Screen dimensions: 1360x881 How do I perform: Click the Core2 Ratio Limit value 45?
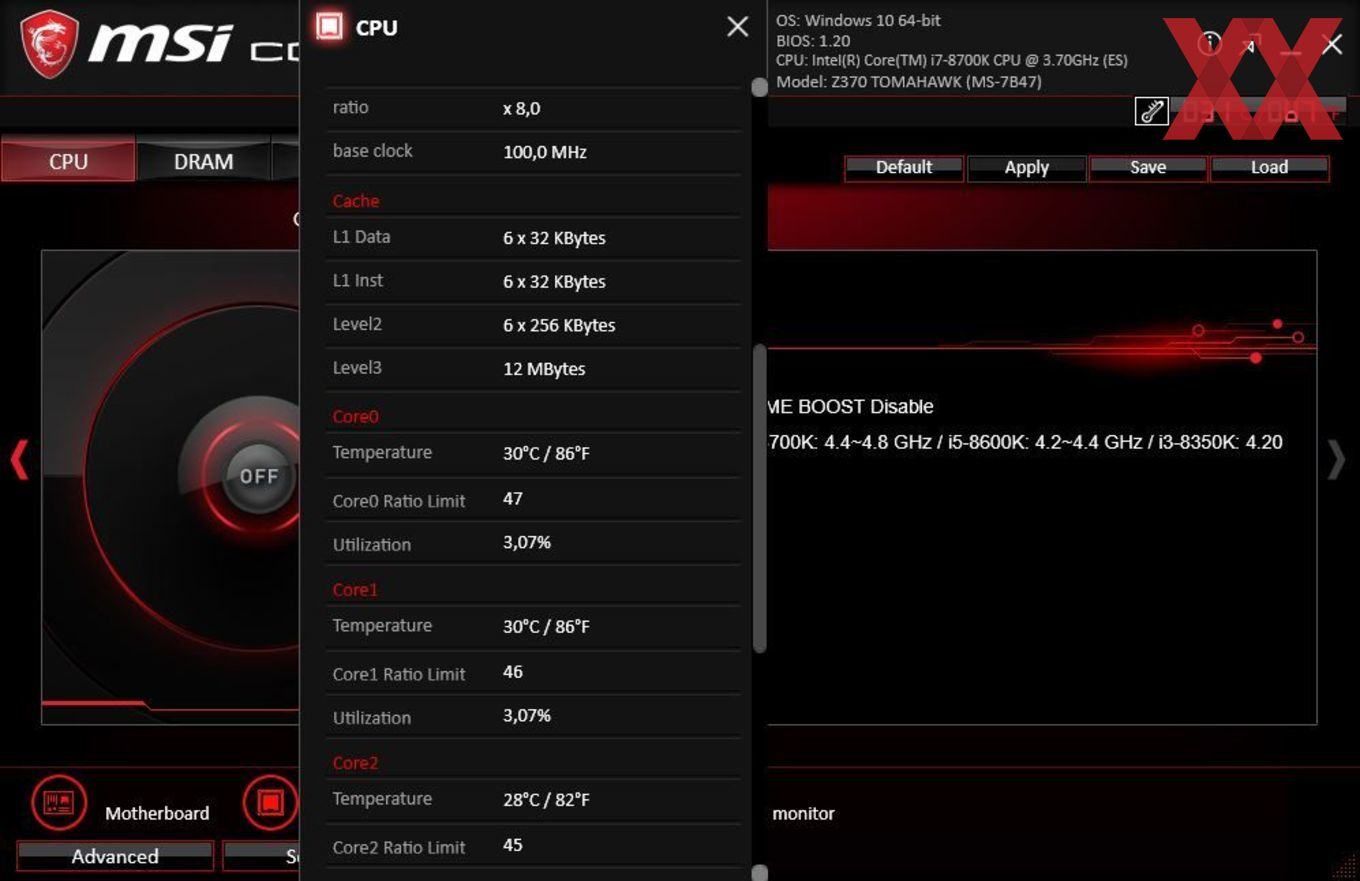click(x=513, y=845)
